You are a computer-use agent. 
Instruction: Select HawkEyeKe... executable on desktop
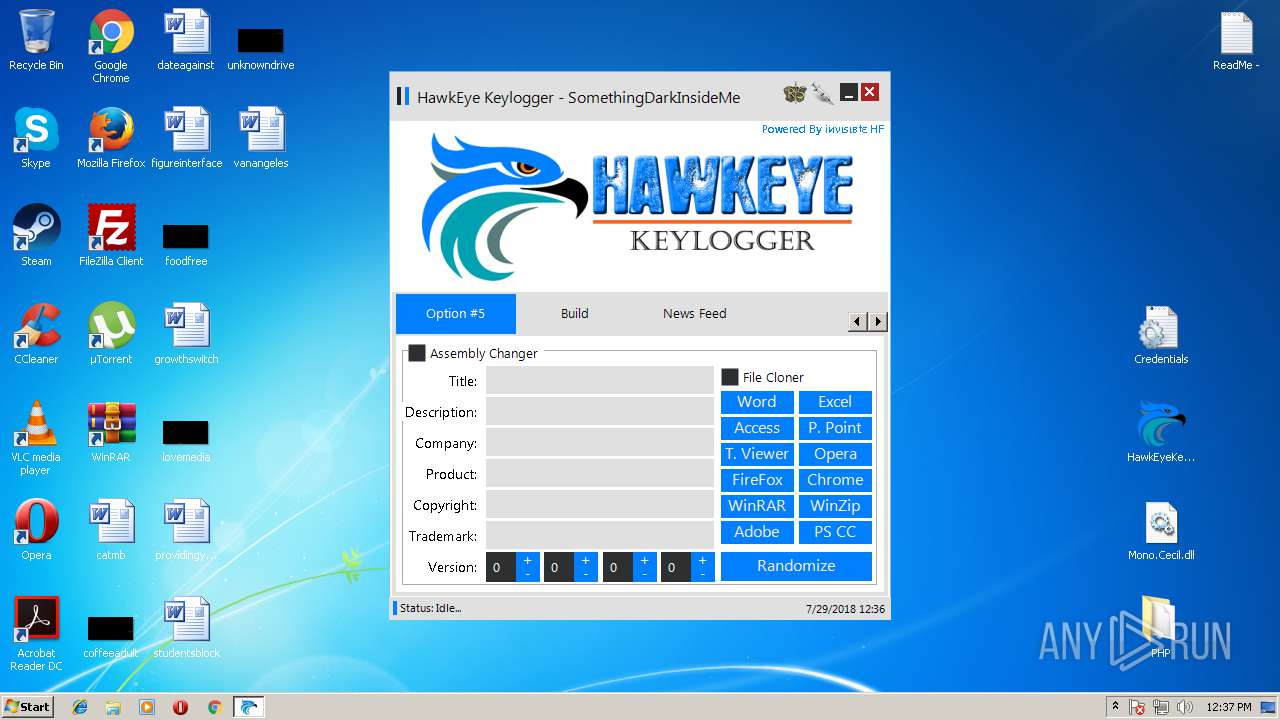pos(1161,432)
